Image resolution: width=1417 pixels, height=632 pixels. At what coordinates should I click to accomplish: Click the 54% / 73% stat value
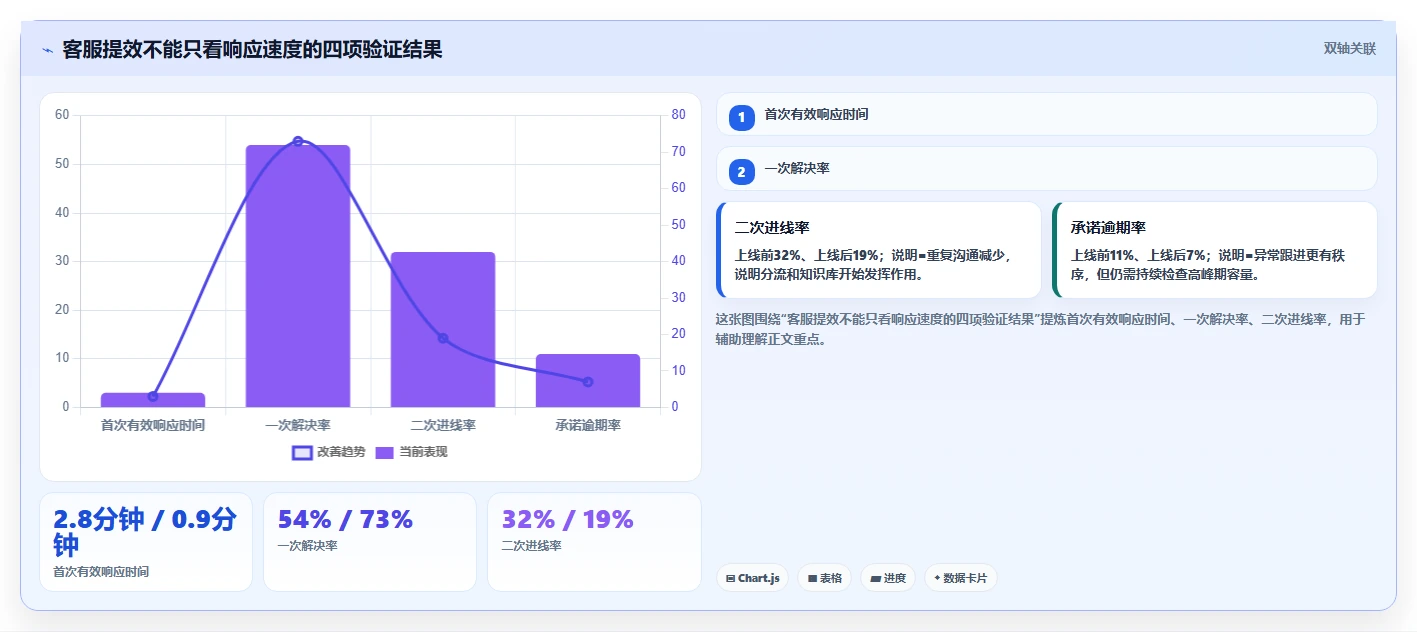click(x=345, y=519)
